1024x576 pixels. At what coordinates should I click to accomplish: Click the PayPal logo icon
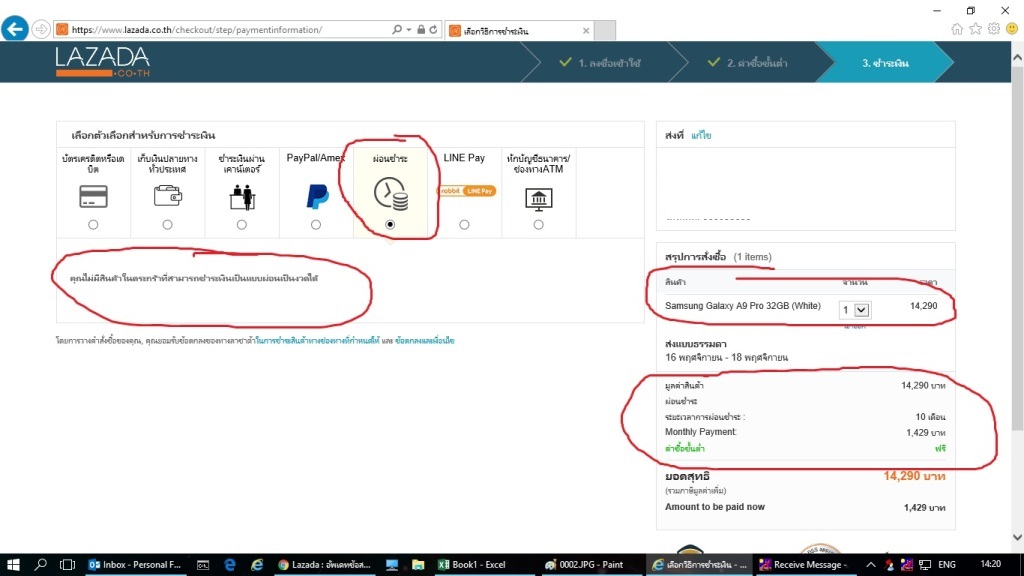317,196
